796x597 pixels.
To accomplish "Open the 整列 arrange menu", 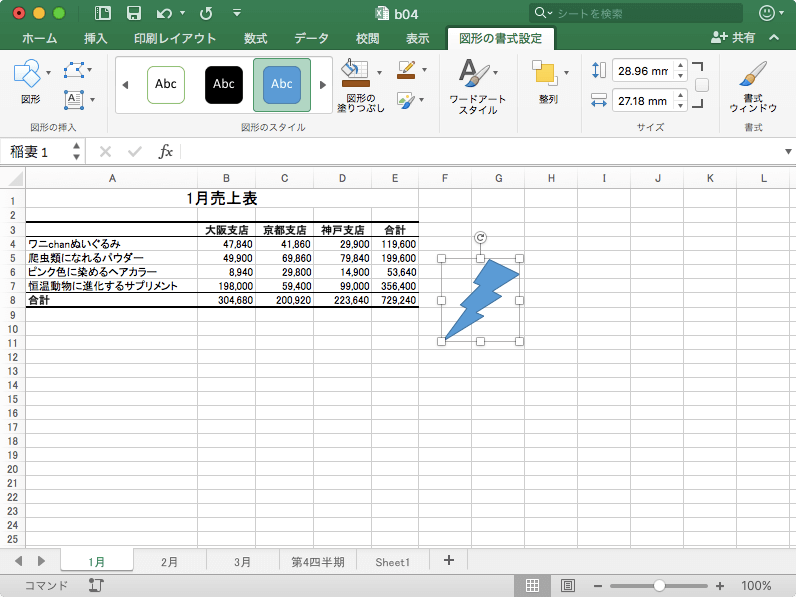I will (549, 82).
